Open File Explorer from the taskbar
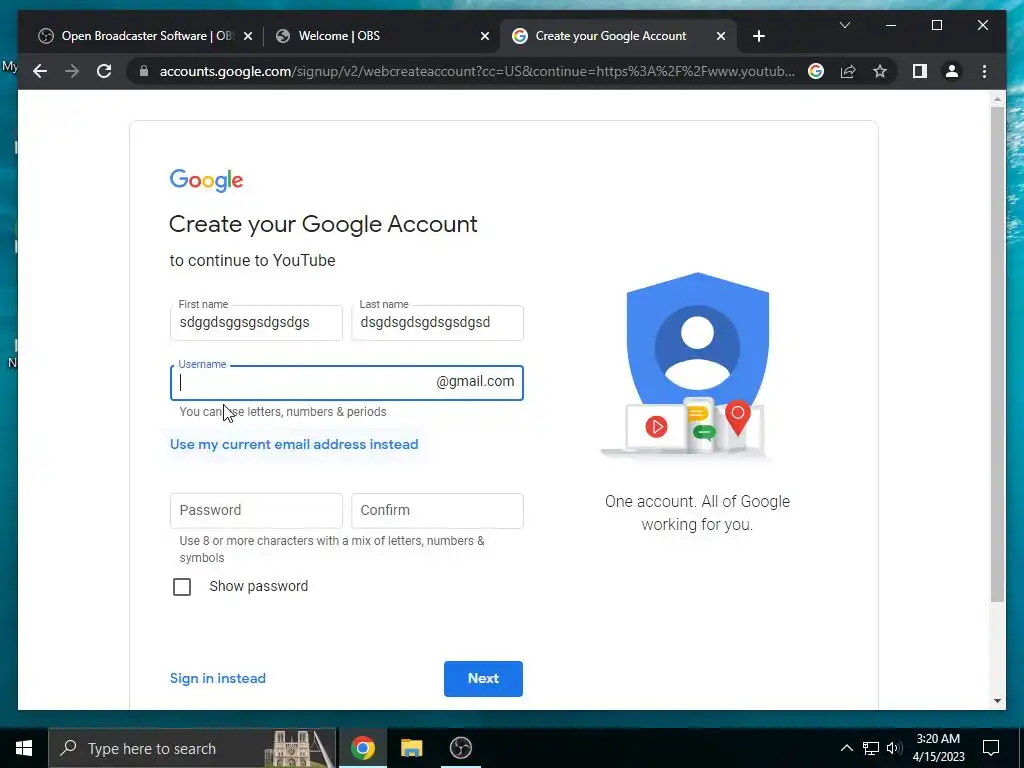Image resolution: width=1024 pixels, height=768 pixels. click(411, 748)
